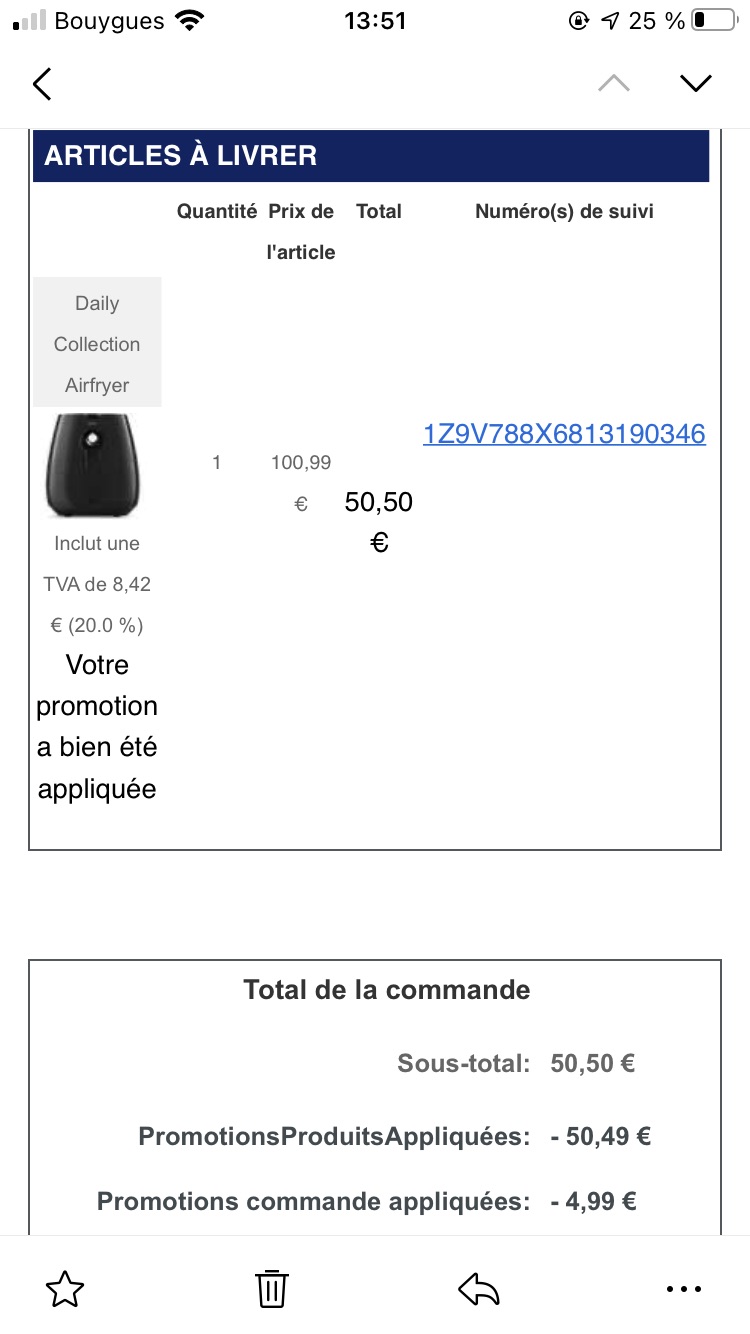Go to next message with down arrow
Viewport: 750px width, 1334px height.
click(695, 83)
